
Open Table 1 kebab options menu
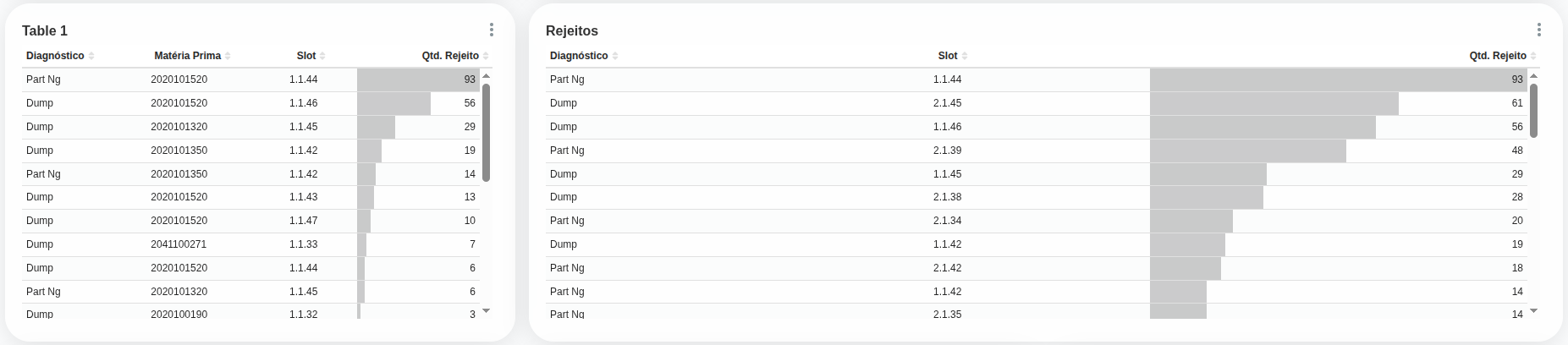pyautogui.click(x=492, y=30)
